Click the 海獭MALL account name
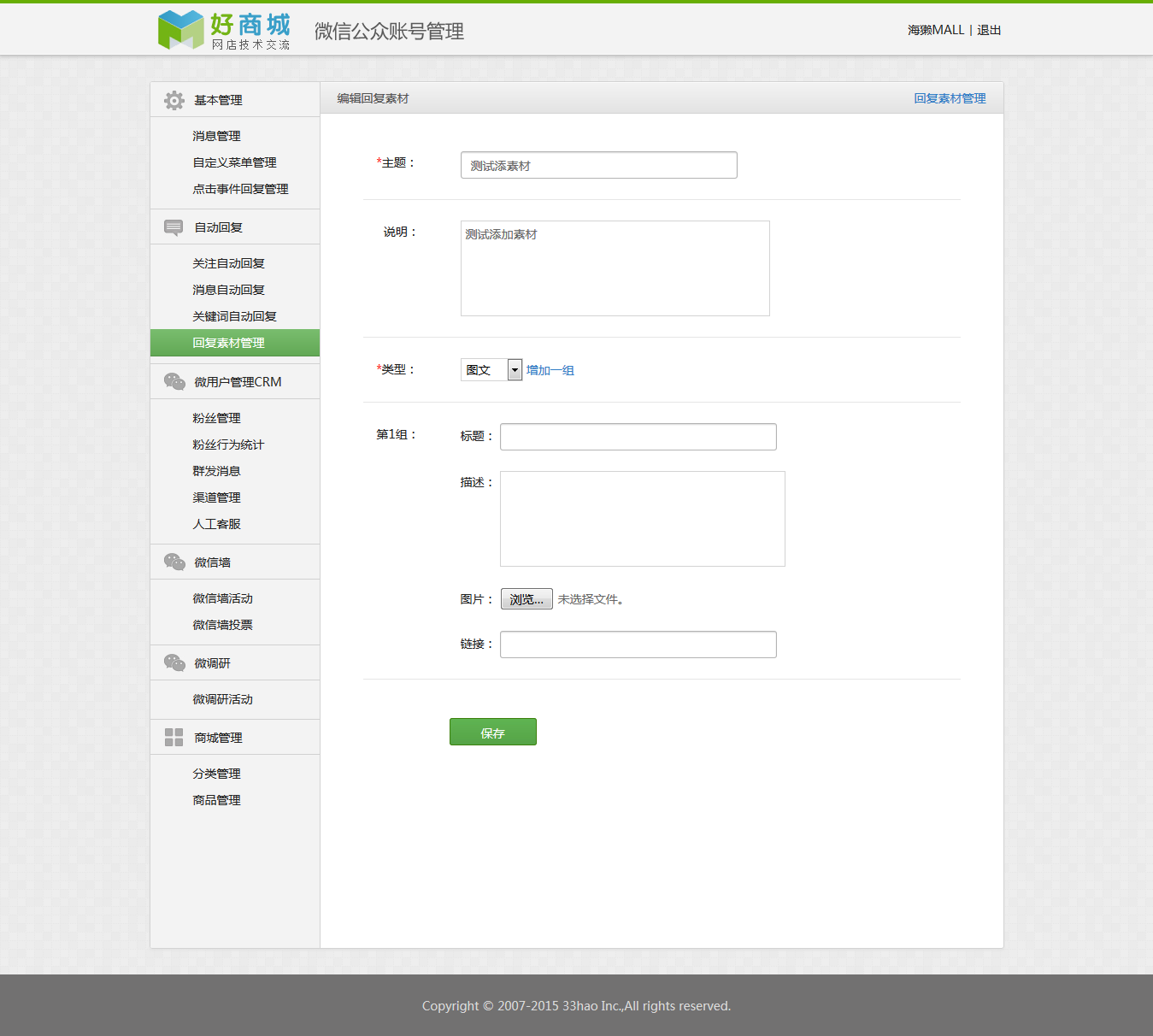This screenshot has width=1153, height=1036. [x=936, y=30]
